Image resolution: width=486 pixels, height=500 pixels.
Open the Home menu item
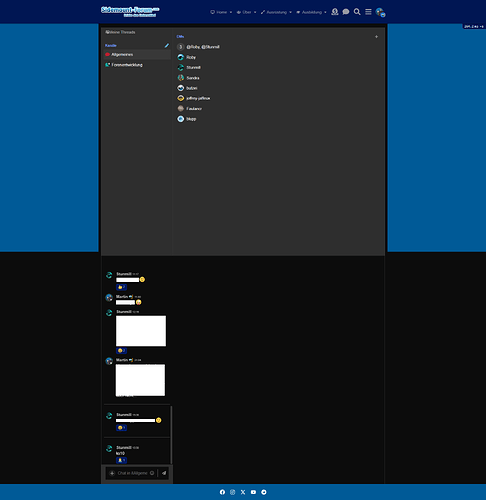[219, 12]
